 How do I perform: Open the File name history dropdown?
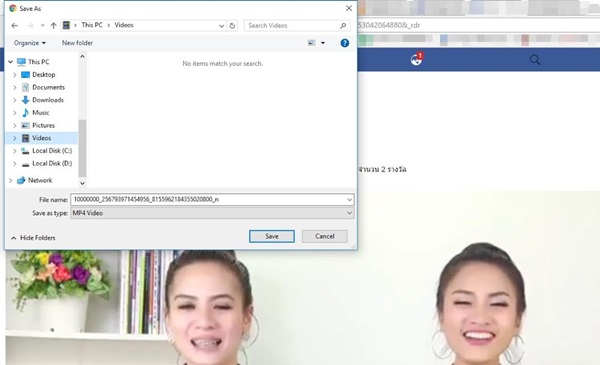pos(349,199)
